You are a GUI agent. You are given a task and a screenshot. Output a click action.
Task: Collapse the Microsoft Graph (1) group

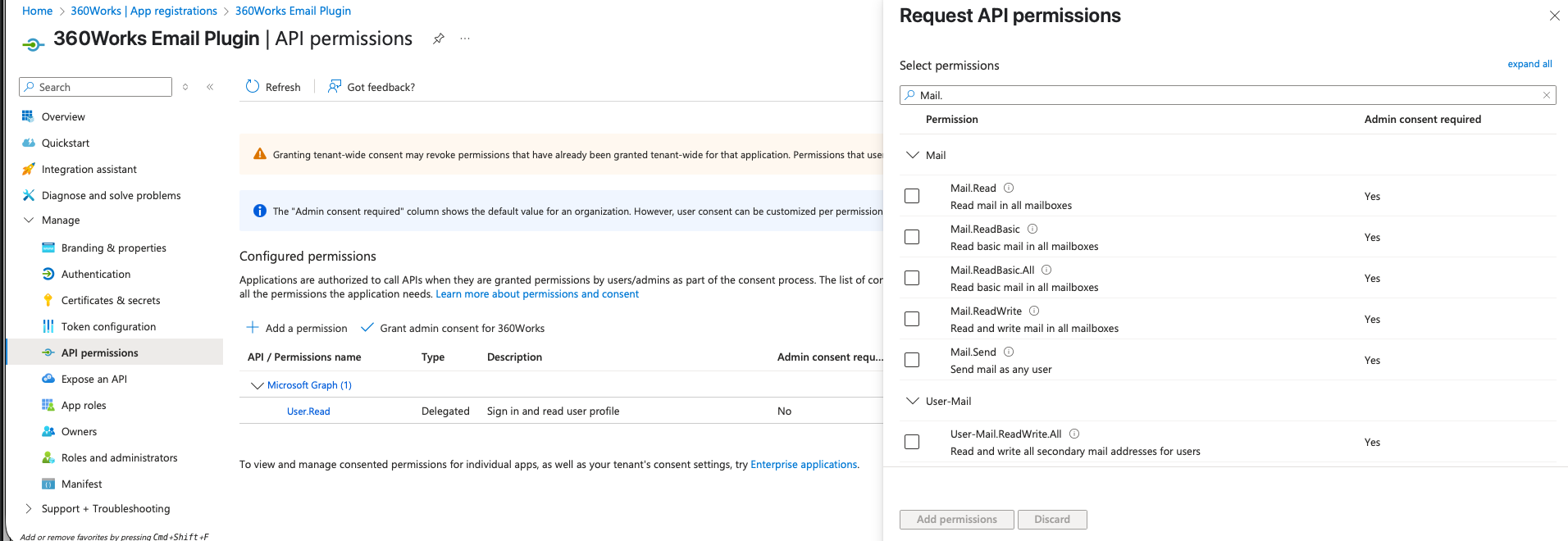(257, 385)
